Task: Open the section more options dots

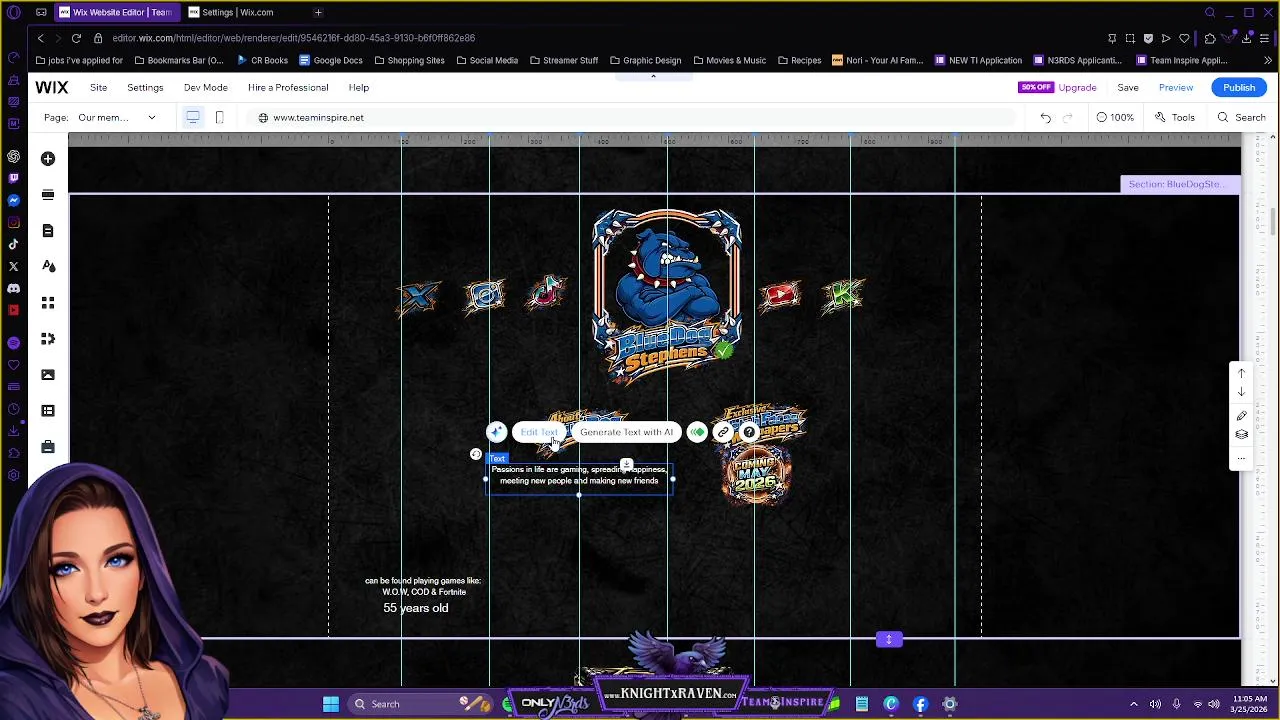Action: point(1242,458)
